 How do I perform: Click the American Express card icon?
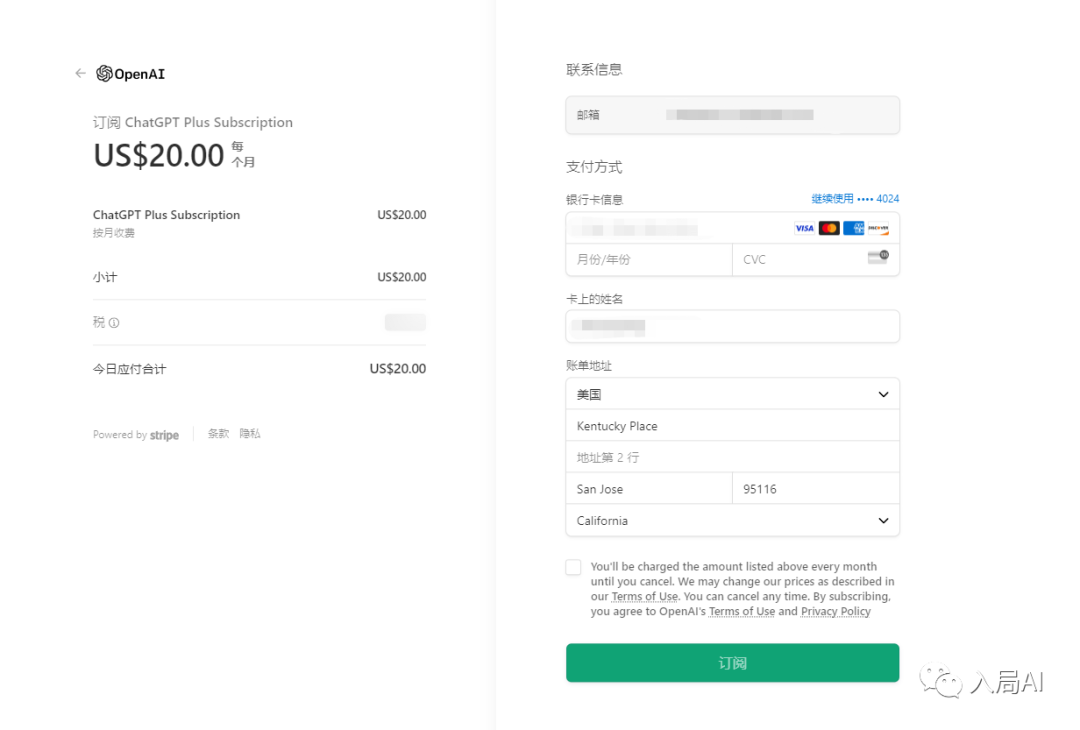853,228
